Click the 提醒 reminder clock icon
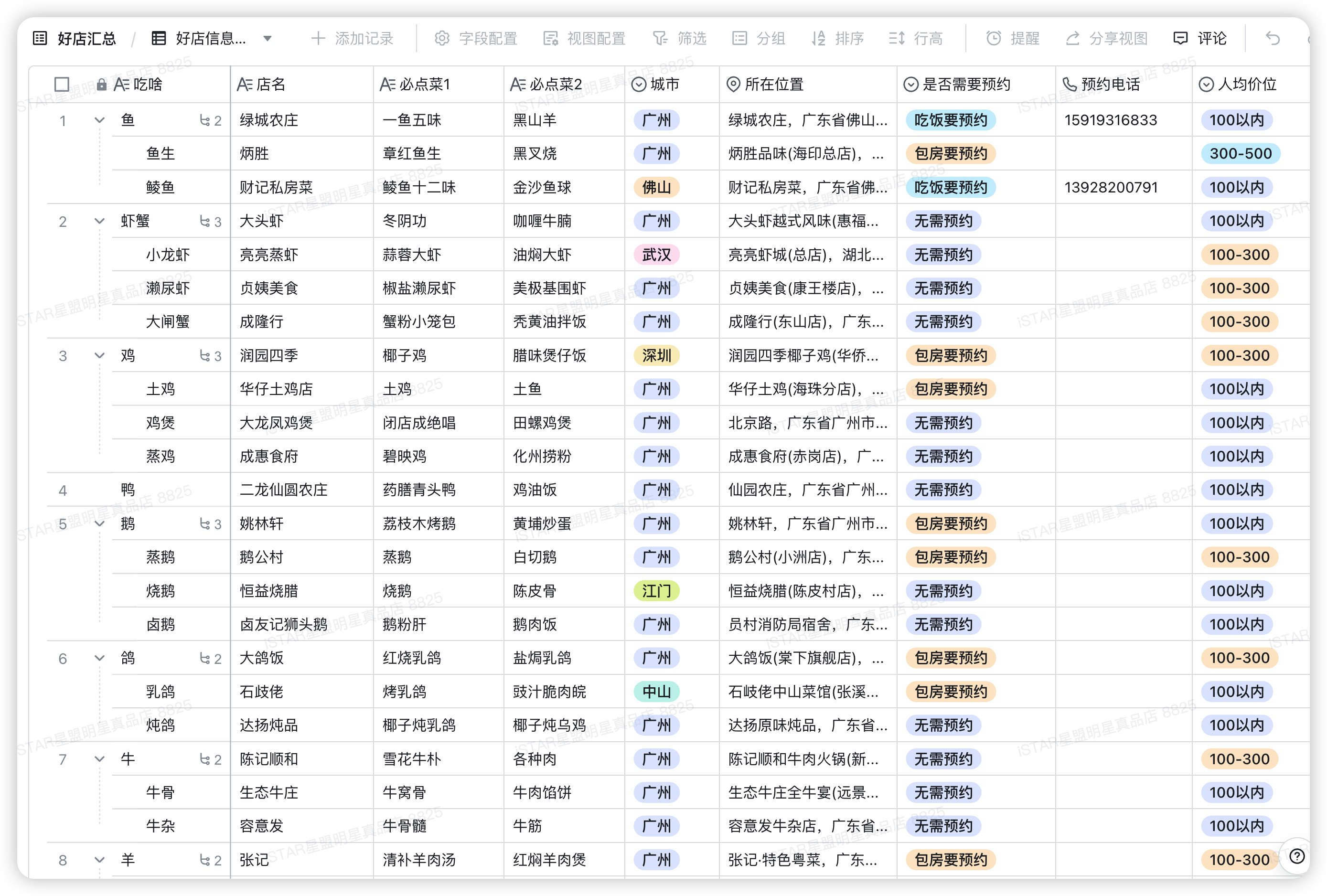The image size is (1327, 896). [994, 38]
